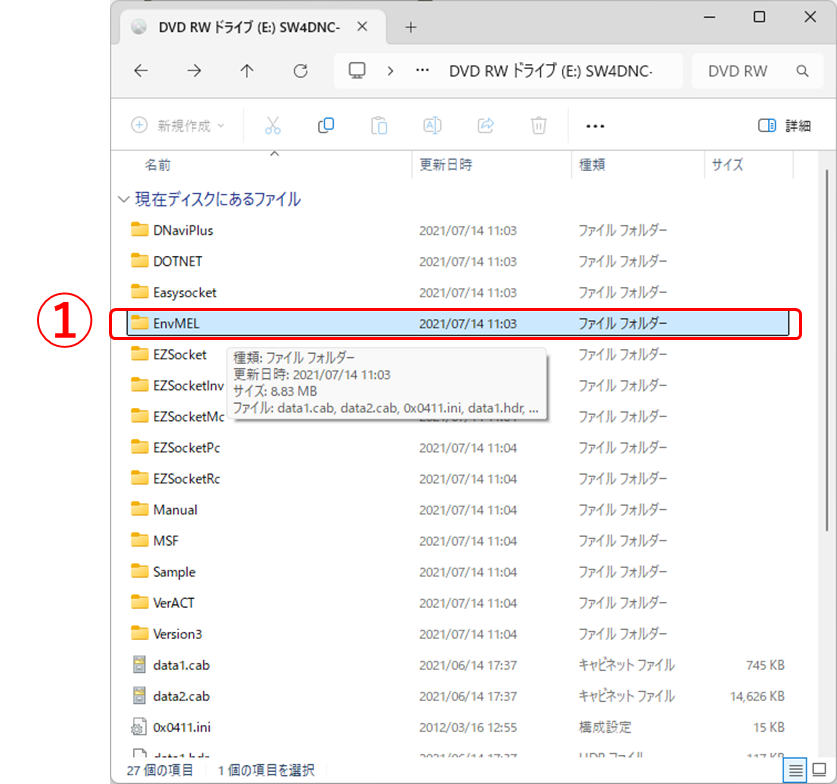Switch to large thumbnails view icon
This screenshot has width=837, height=784.
pyautogui.click(x=819, y=769)
